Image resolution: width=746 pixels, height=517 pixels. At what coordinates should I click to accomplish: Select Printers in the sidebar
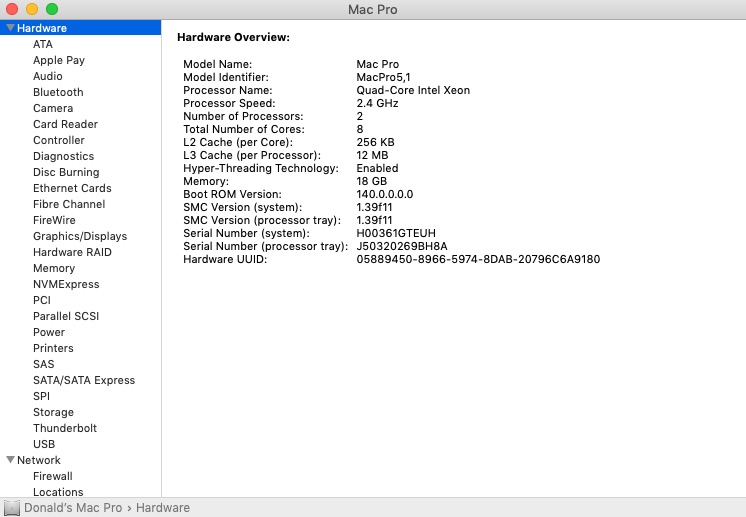pyautogui.click(x=53, y=348)
